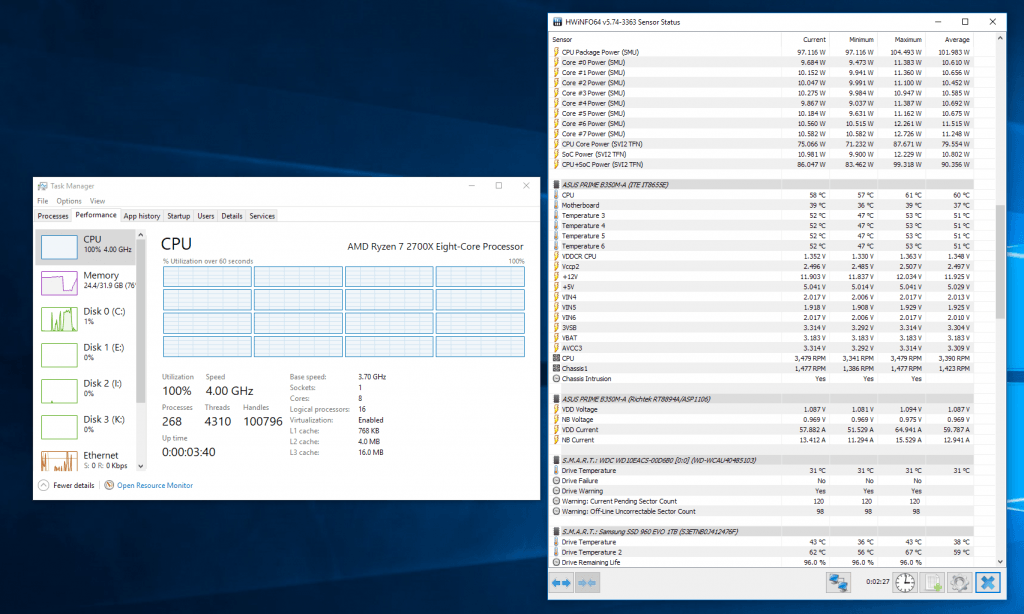The height and width of the screenshot is (614, 1024).
Task: Switch to the Services tab
Action: (262, 216)
